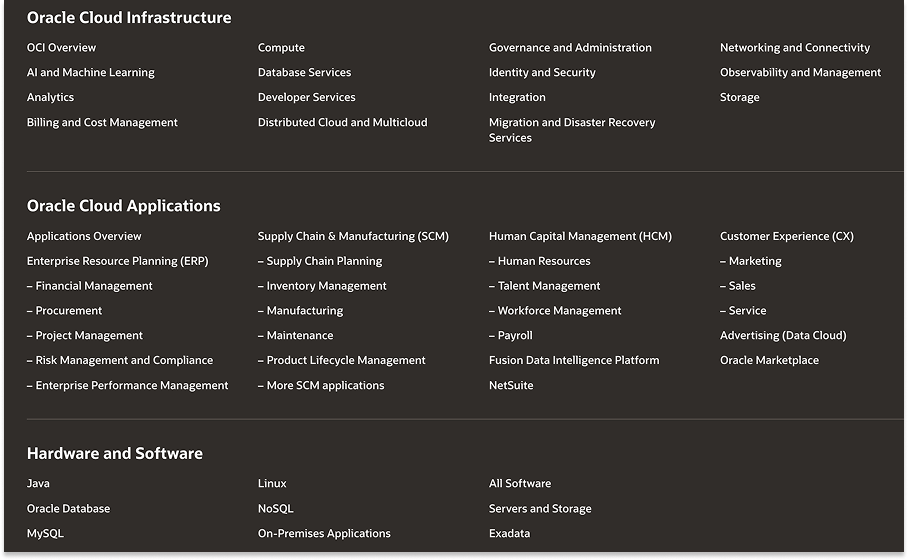Open the Compute services link
Screen dimensions: 908x560
click(281, 47)
